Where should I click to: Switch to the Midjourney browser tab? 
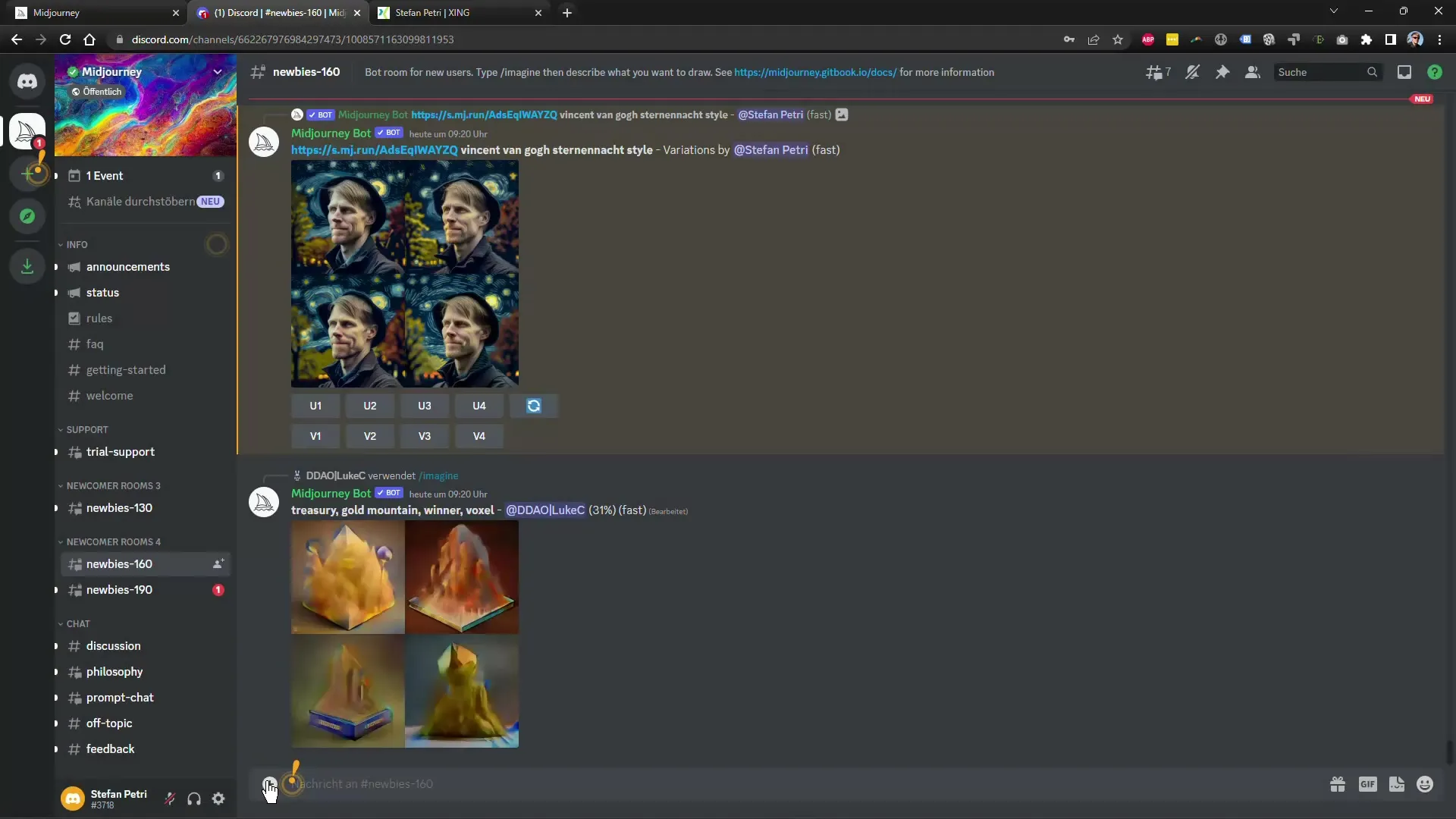96,13
